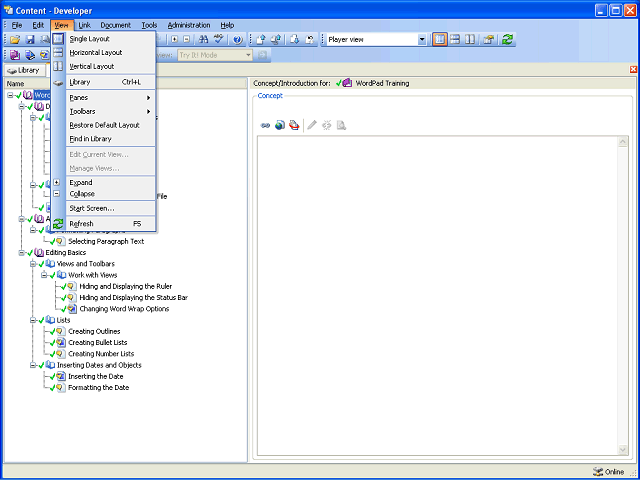Select "Changing Word Wrap Options" topic

124,309
